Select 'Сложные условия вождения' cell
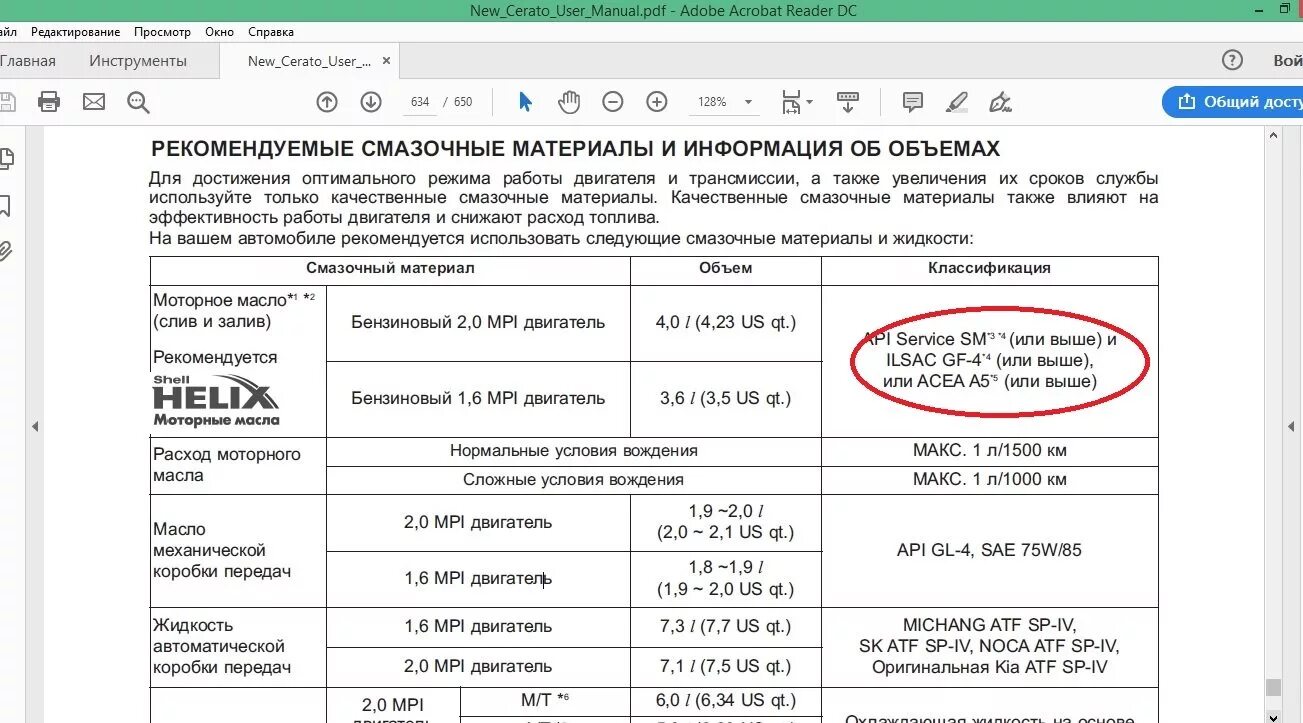Image resolution: width=1303 pixels, height=723 pixels. (573, 480)
